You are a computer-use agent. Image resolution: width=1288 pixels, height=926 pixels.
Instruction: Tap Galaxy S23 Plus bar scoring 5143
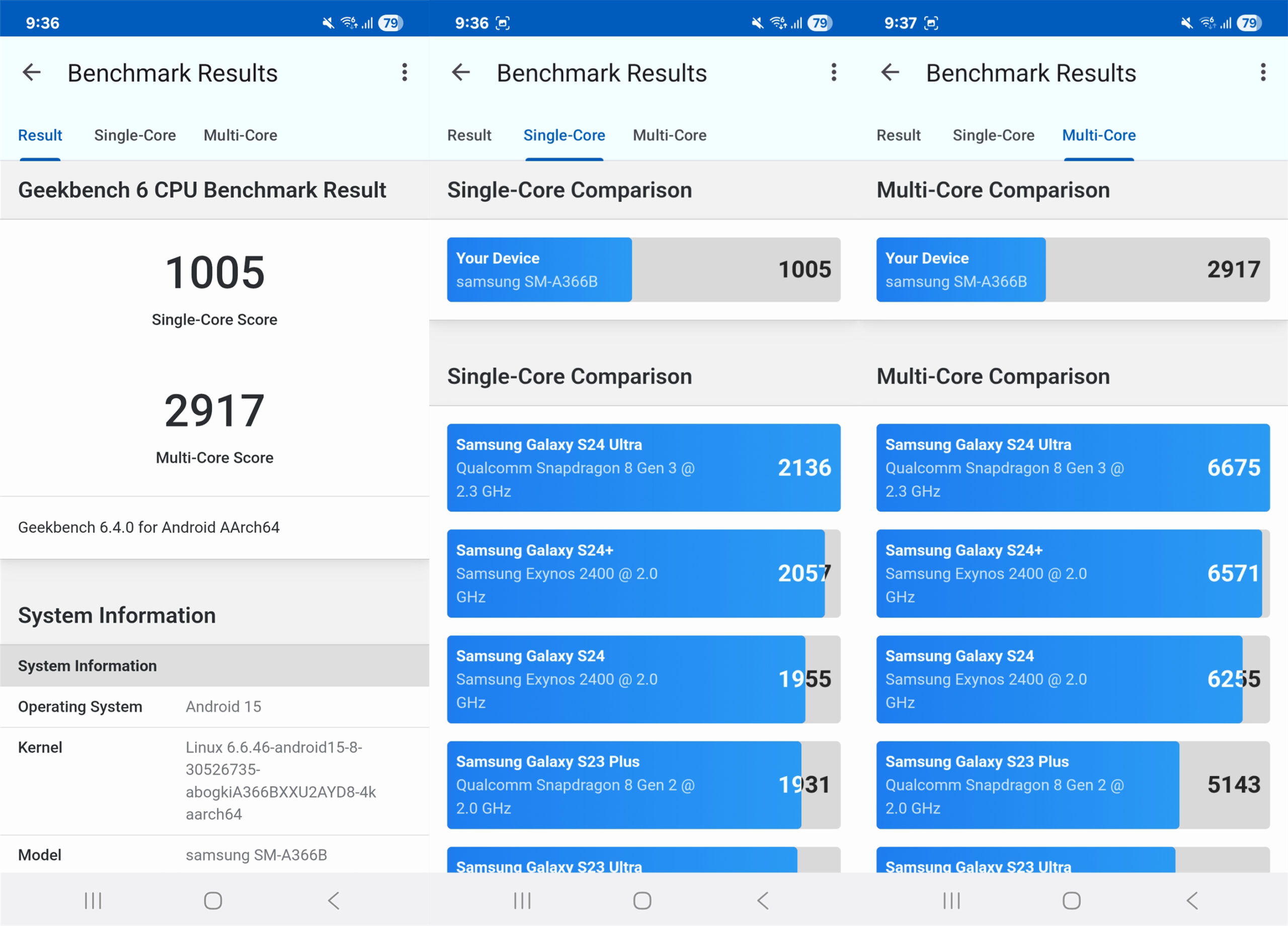[x=1073, y=784]
